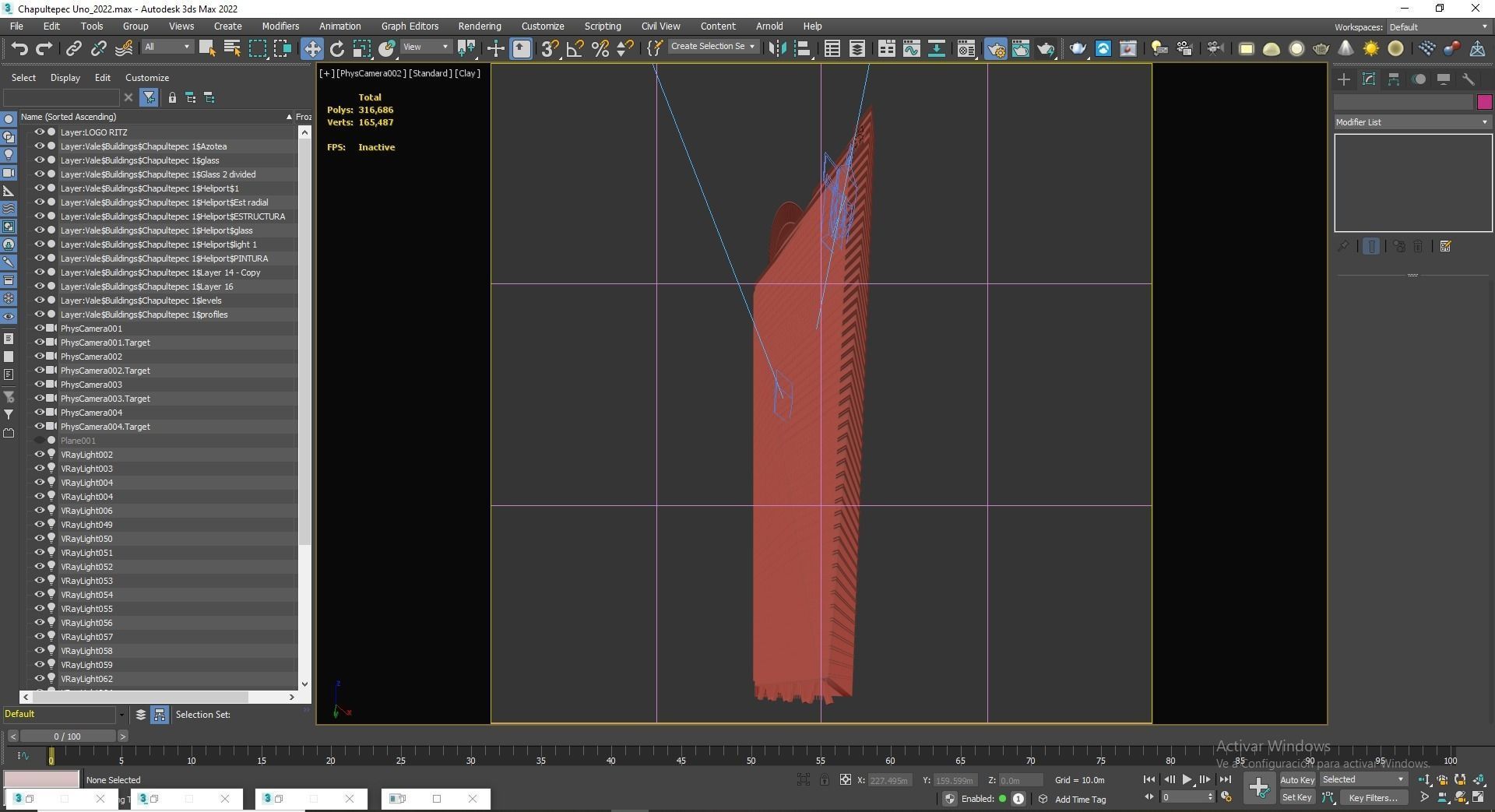
Task: Open the Workspaces Default dropdown
Action: (1438, 27)
